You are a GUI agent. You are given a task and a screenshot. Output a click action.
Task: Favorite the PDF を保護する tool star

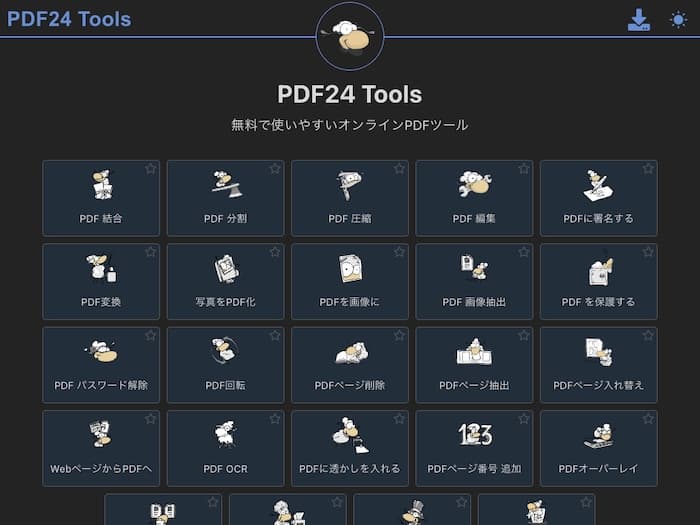click(x=648, y=252)
